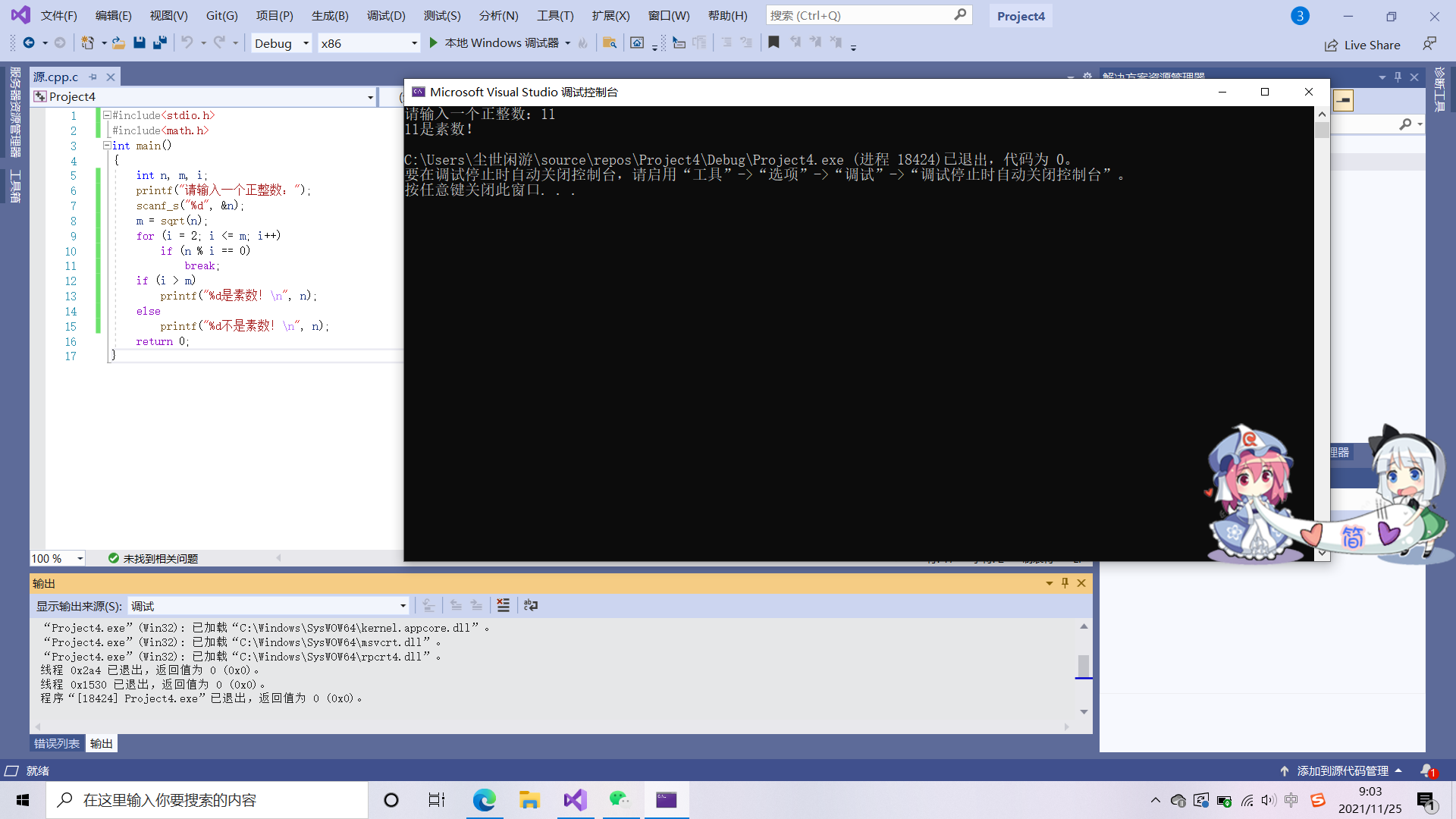The height and width of the screenshot is (819, 1456).
Task: Click 添加到源代码管理 in status bar
Action: pos(1341,770)
